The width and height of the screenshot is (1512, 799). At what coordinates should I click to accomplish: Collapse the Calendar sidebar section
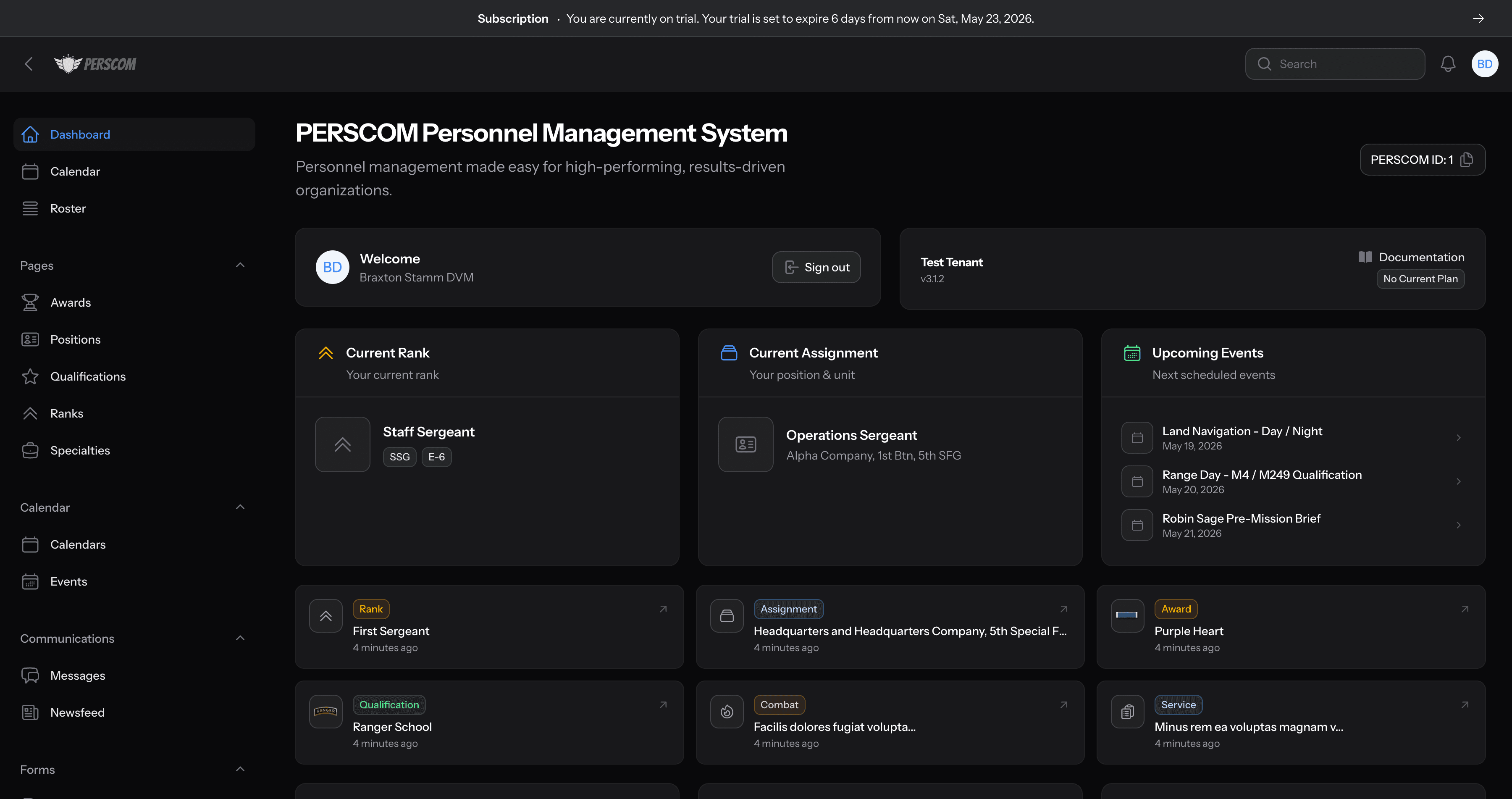pyautogui.click(x=240, y=507)
